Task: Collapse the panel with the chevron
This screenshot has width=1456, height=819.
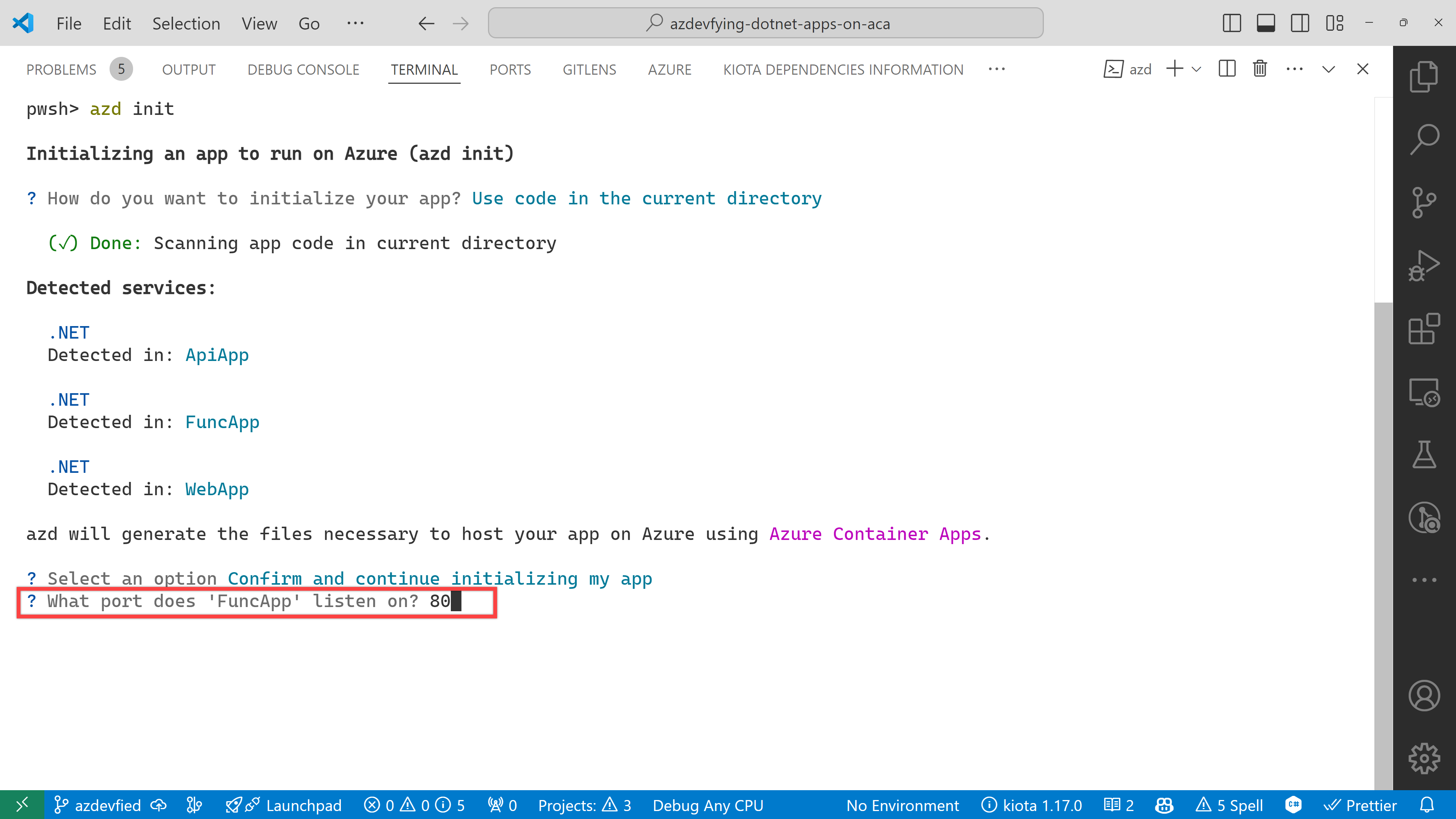Action: [1329, 69]
